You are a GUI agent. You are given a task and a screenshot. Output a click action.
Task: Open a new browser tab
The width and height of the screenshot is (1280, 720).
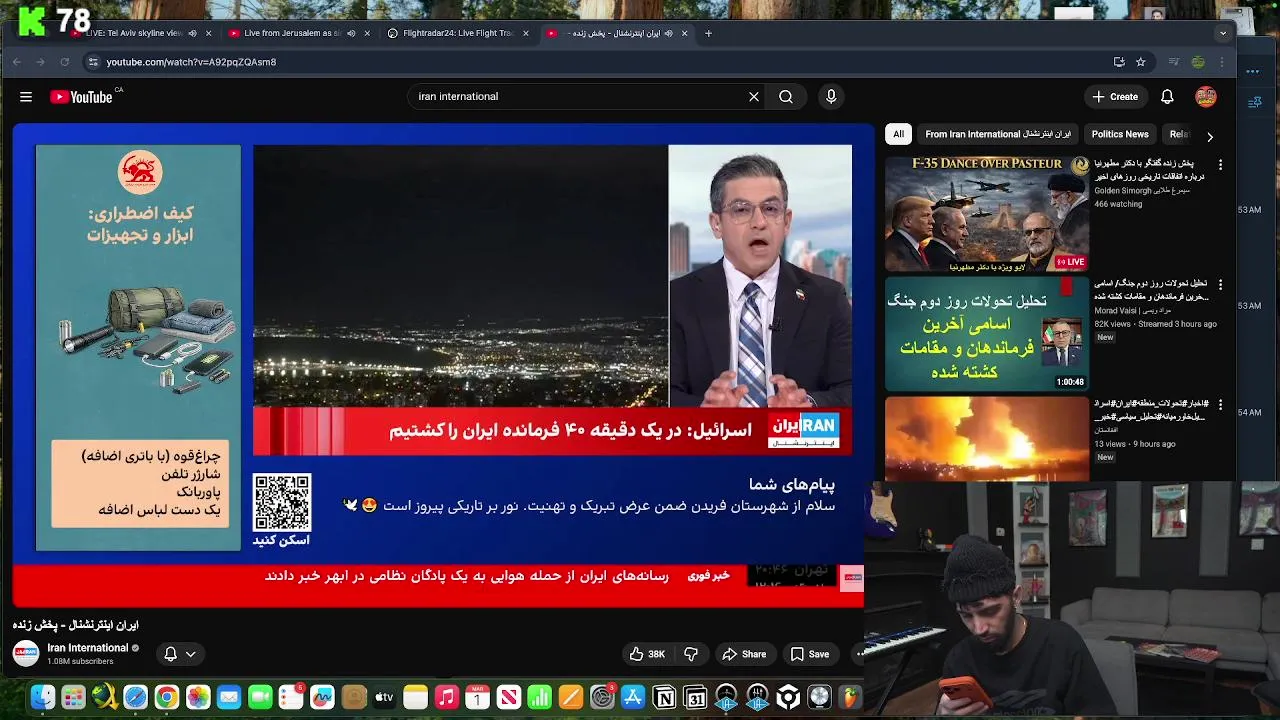708,33
